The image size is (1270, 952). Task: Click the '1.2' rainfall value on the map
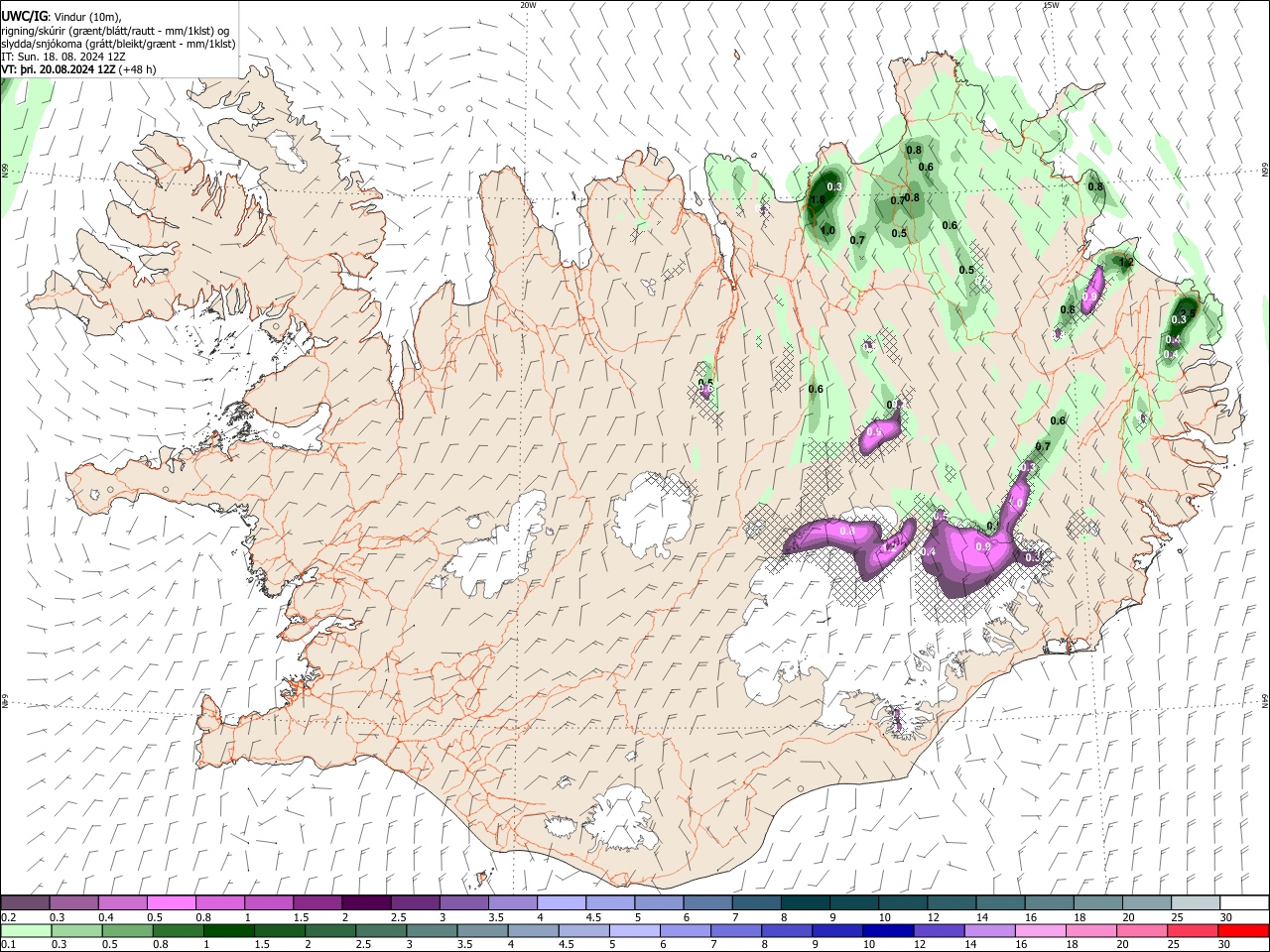click(1125, 263)
